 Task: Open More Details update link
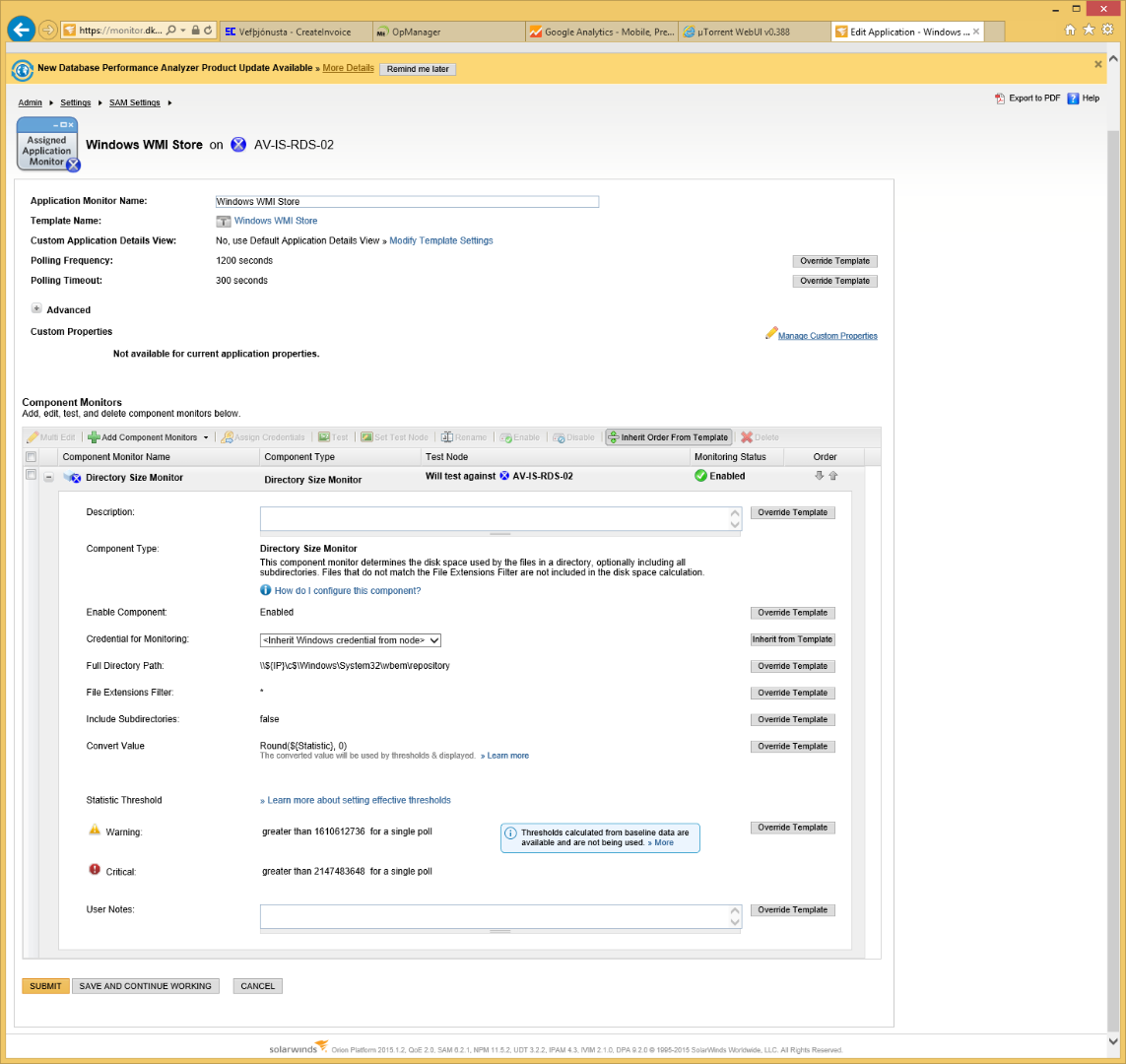point(349,68)
